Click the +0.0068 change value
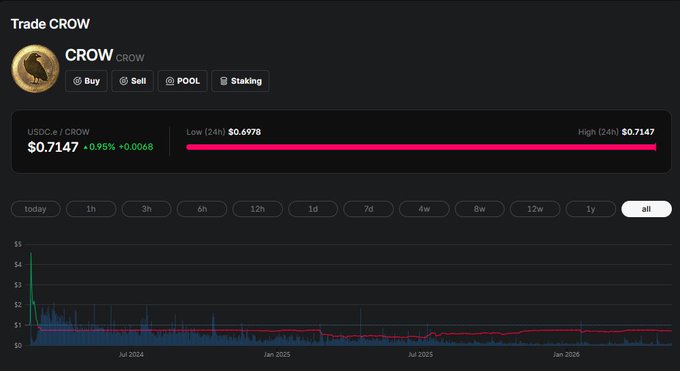Image resolution: width=680 pixels, height=371 pixels. pyautogui.click(x=136, y=147)
